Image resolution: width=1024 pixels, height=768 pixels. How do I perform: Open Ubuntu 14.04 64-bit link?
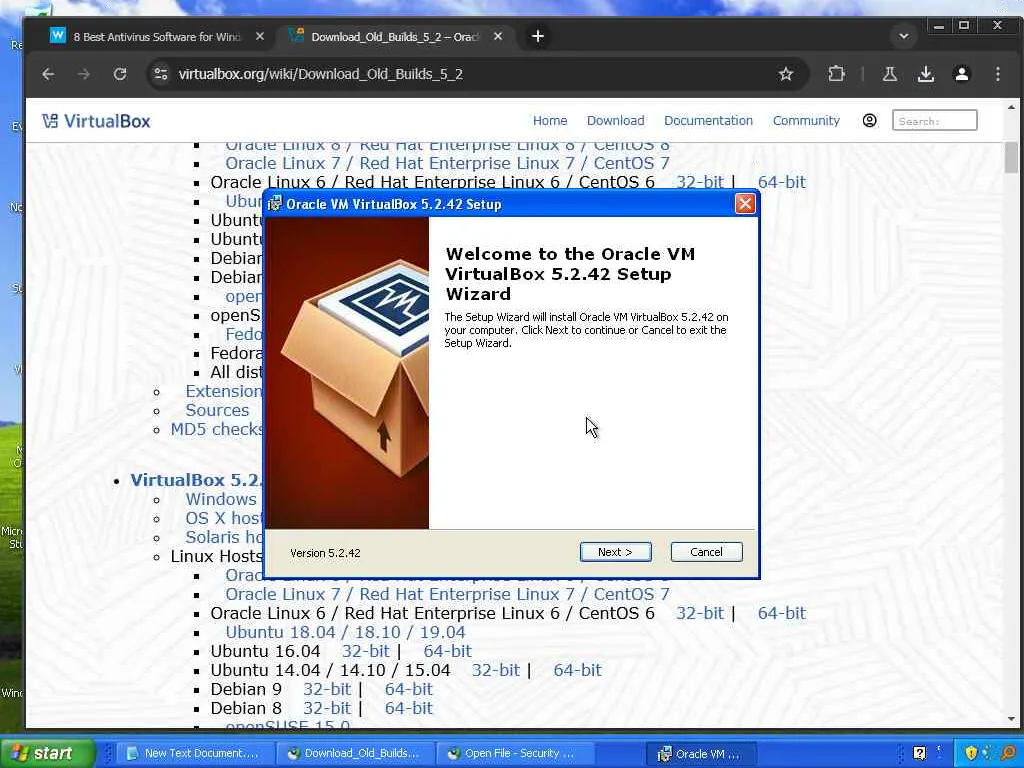[x=577, y=670]
